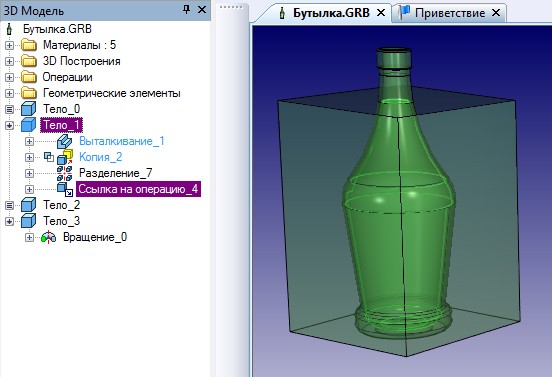Screen dimensions: 552x377
Task: Click the Разделение_7 split operation icon
Action: click(65, 173)
